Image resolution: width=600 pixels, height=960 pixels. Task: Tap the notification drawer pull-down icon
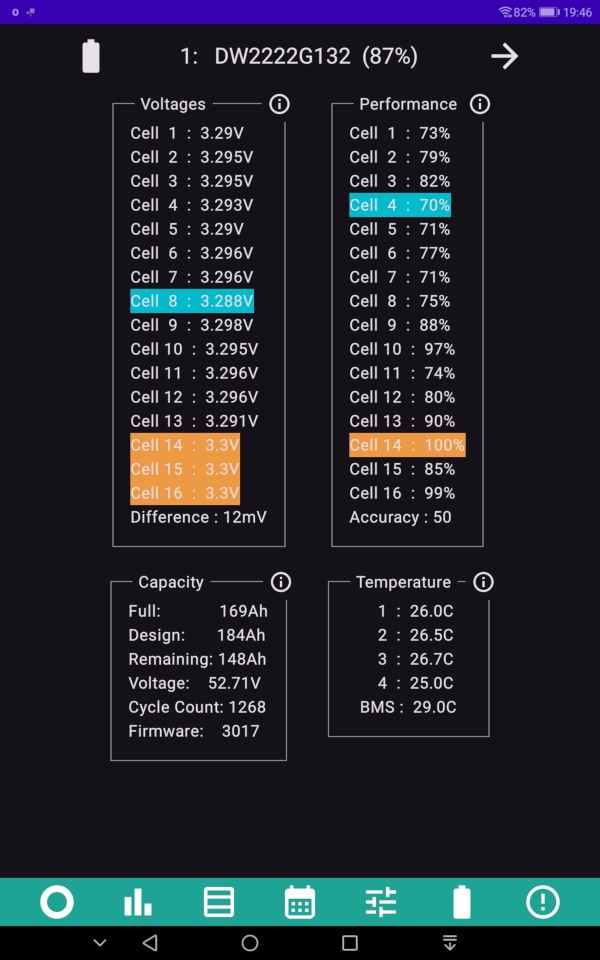point(450,943)
